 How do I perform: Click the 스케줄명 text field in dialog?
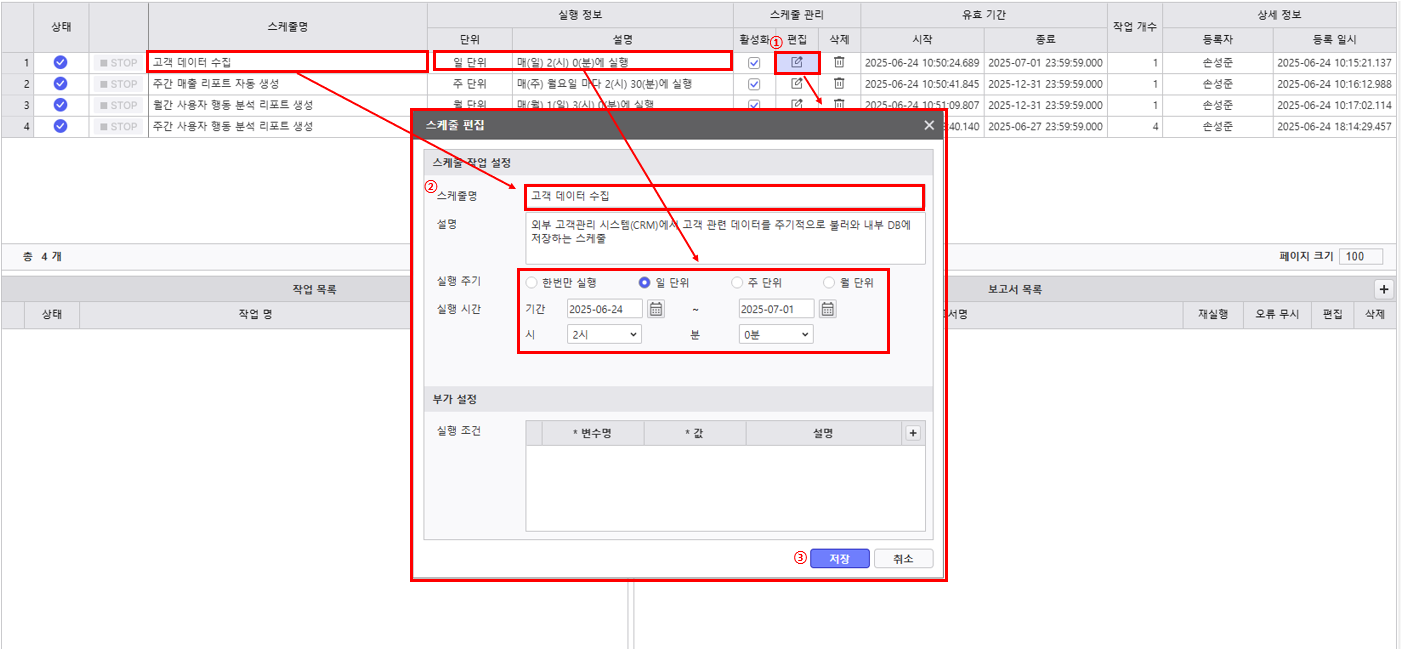pyautogui.click(x=724, y=197)
